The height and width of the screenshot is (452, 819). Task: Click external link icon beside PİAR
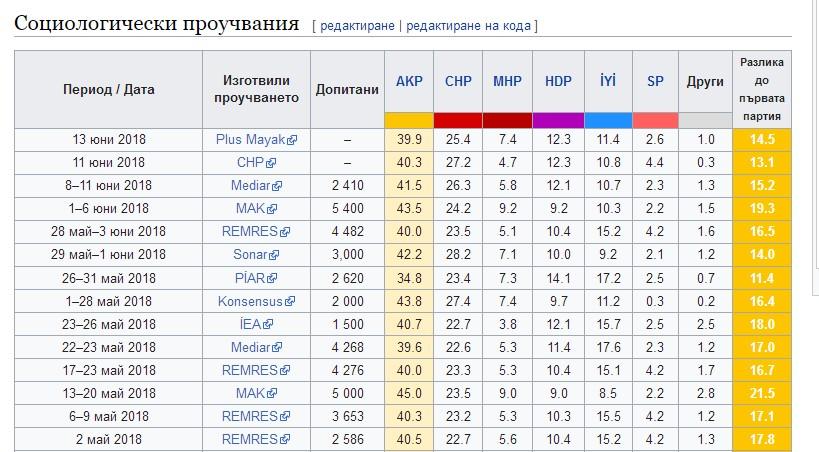(272, 278)
